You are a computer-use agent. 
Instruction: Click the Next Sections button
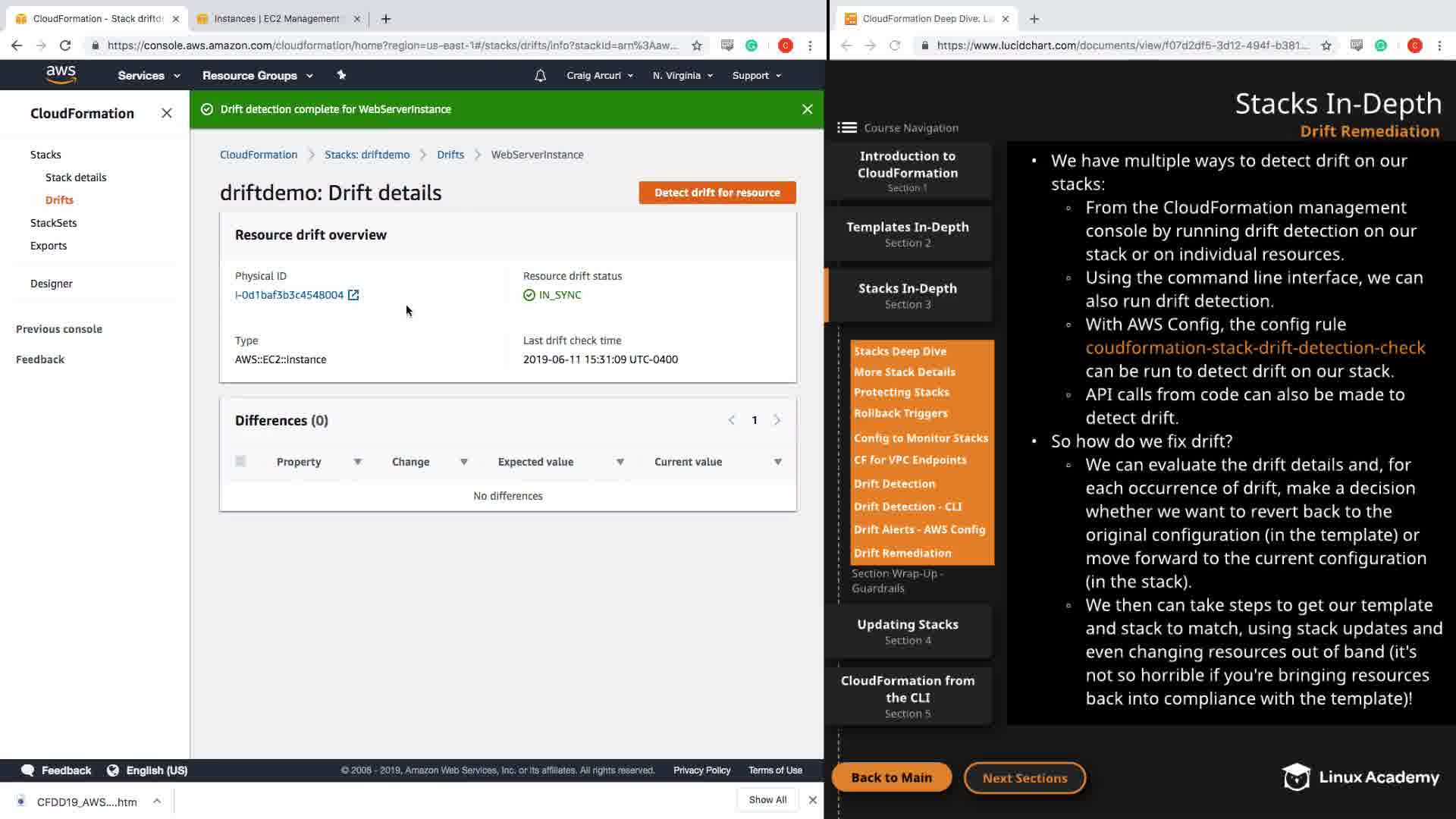pyautogui.click(x=1025, y=778)
